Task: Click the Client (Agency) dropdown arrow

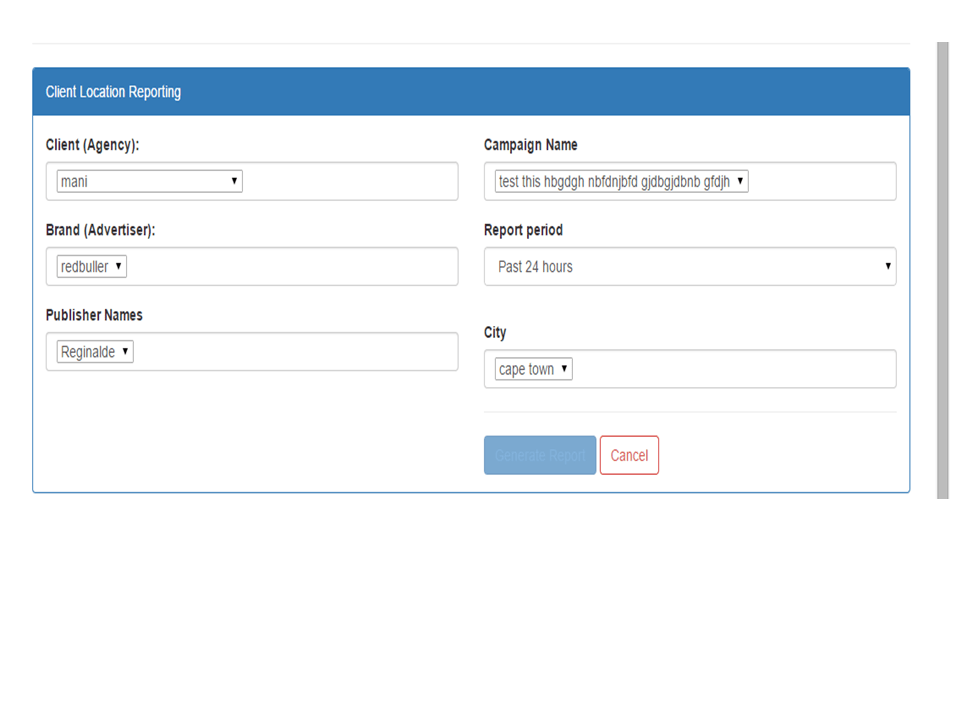Action: (234, 181)
